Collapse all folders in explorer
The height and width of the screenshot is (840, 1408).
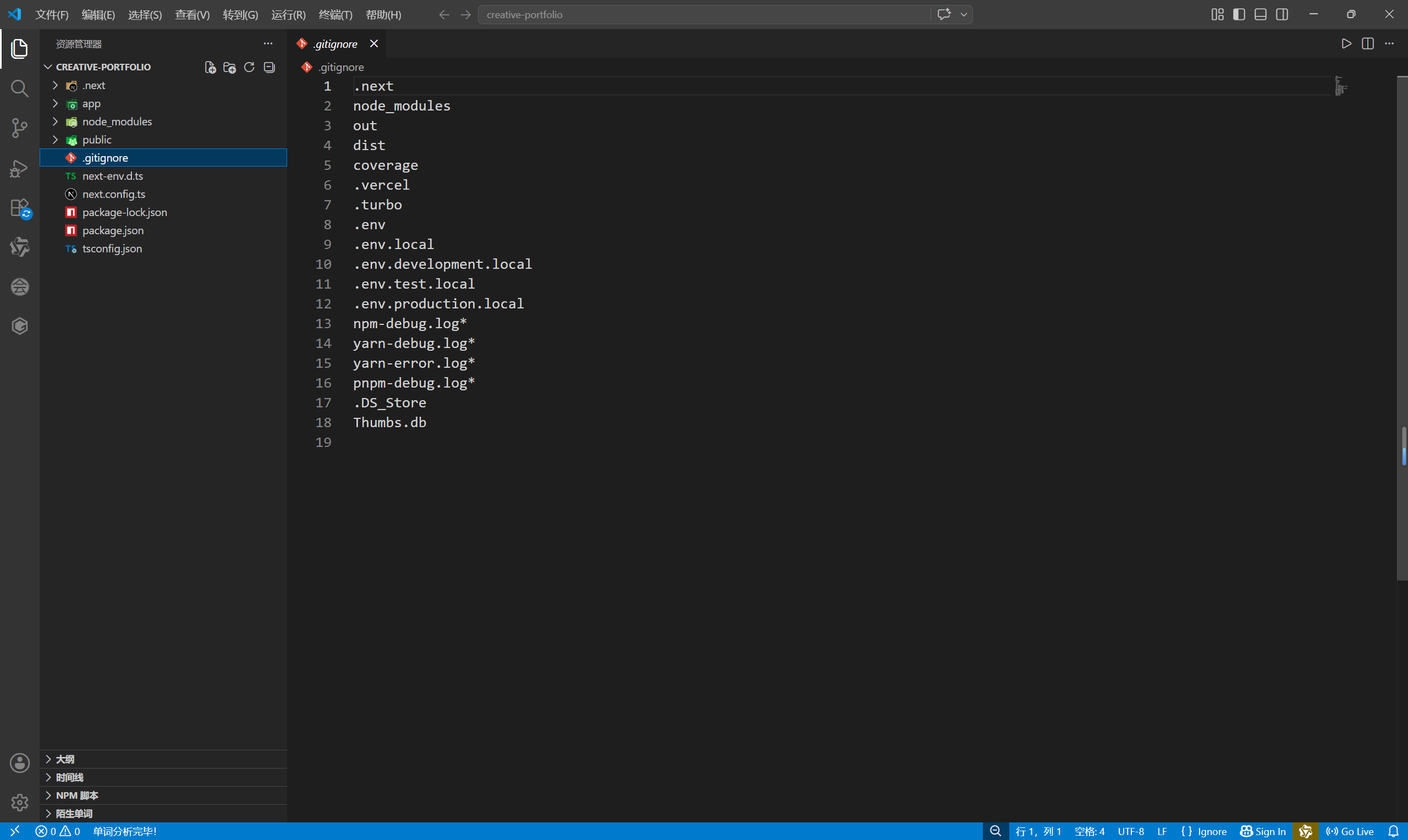269,68
